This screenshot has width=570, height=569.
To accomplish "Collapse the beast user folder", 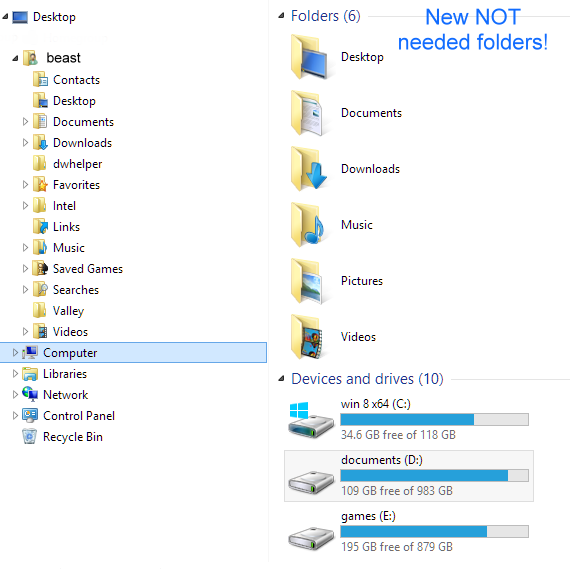I will click(15, 58).
